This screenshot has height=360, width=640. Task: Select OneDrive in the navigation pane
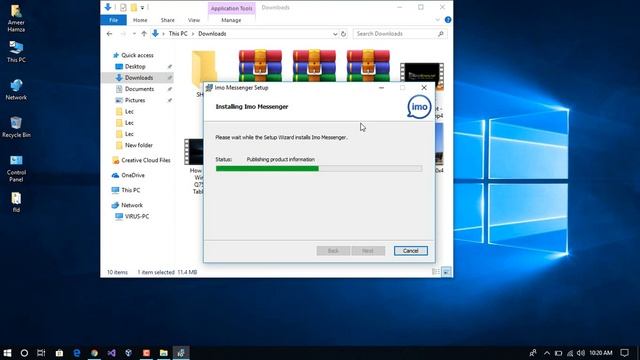pos(133,175)
